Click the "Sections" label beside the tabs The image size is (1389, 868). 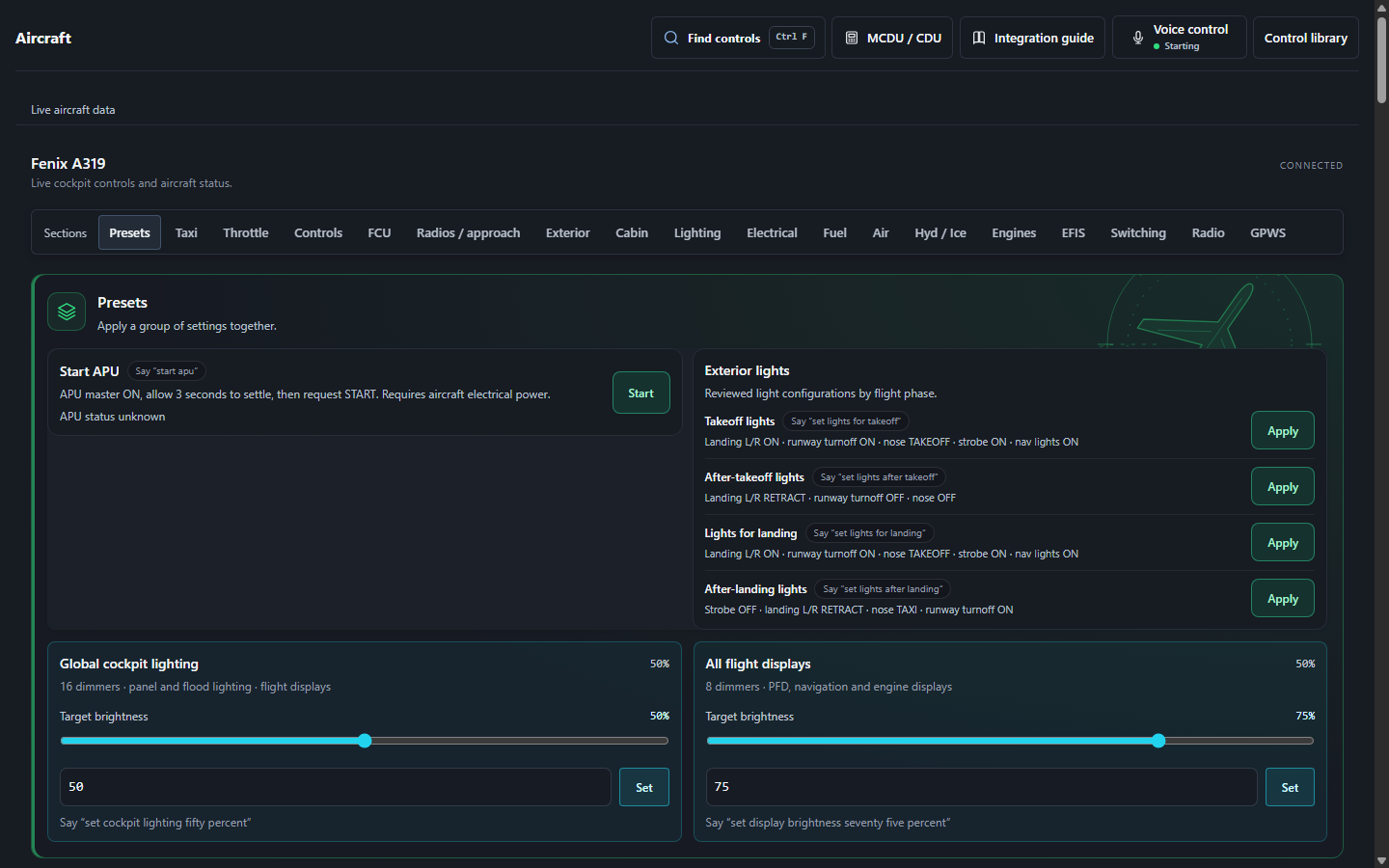[65, 233]
